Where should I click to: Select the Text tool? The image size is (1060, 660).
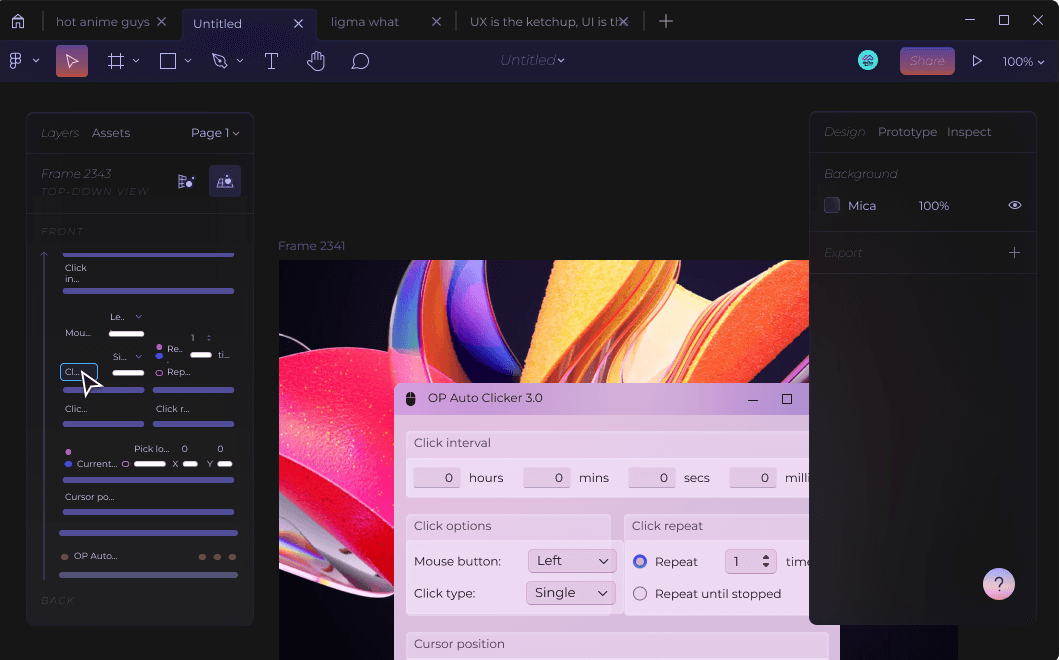[x=271, y=61]
